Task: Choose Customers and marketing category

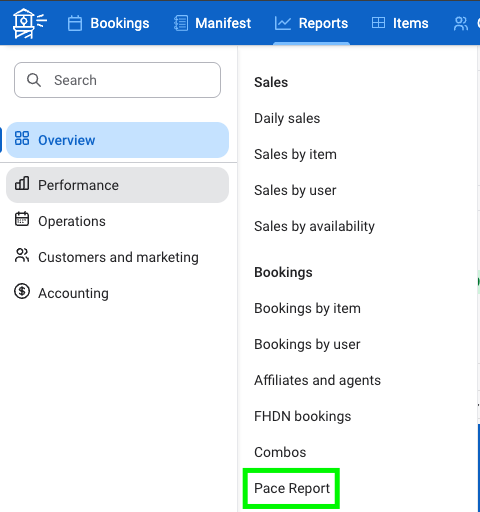Action: pos(117,257)
